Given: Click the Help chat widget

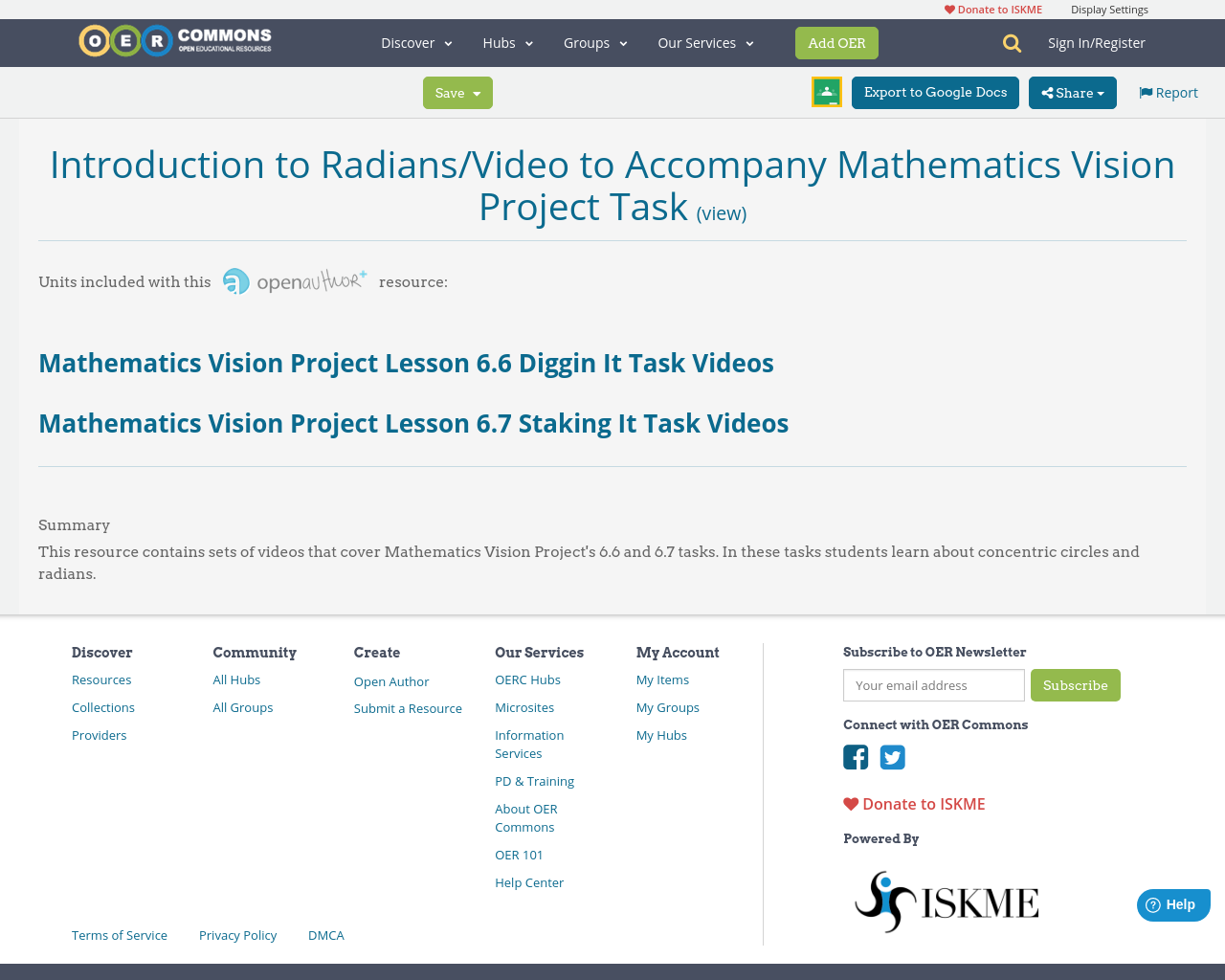Looking at the screenshot, I should (x=1173, y=903).
